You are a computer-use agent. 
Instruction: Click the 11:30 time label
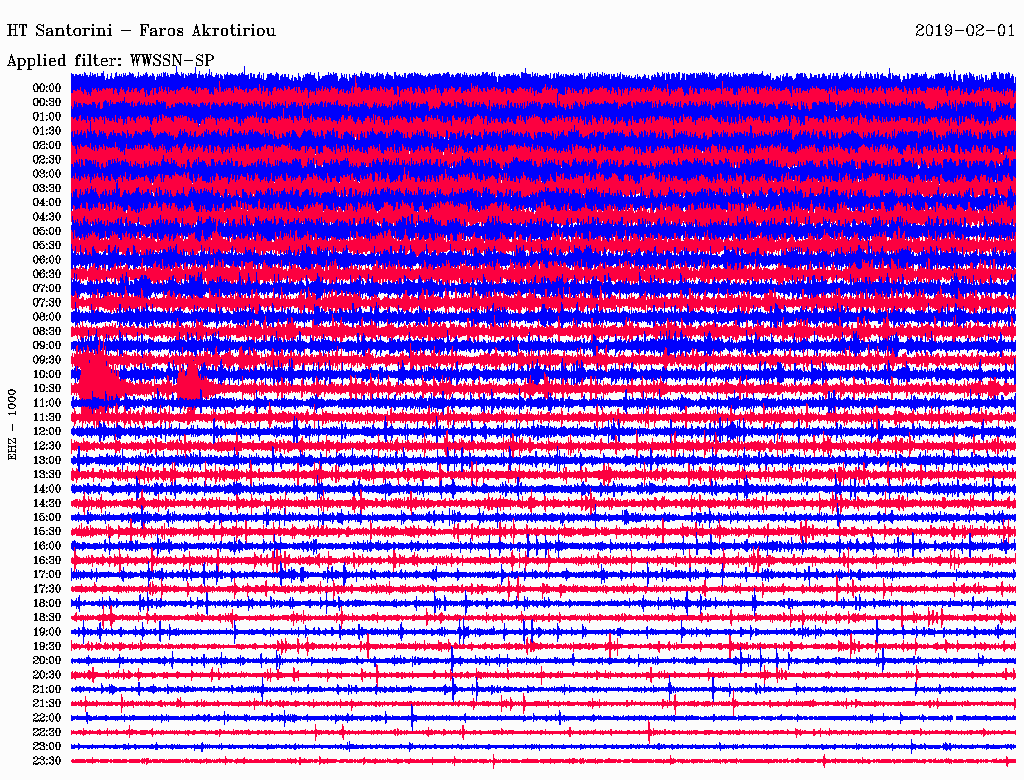click(47, 417)
